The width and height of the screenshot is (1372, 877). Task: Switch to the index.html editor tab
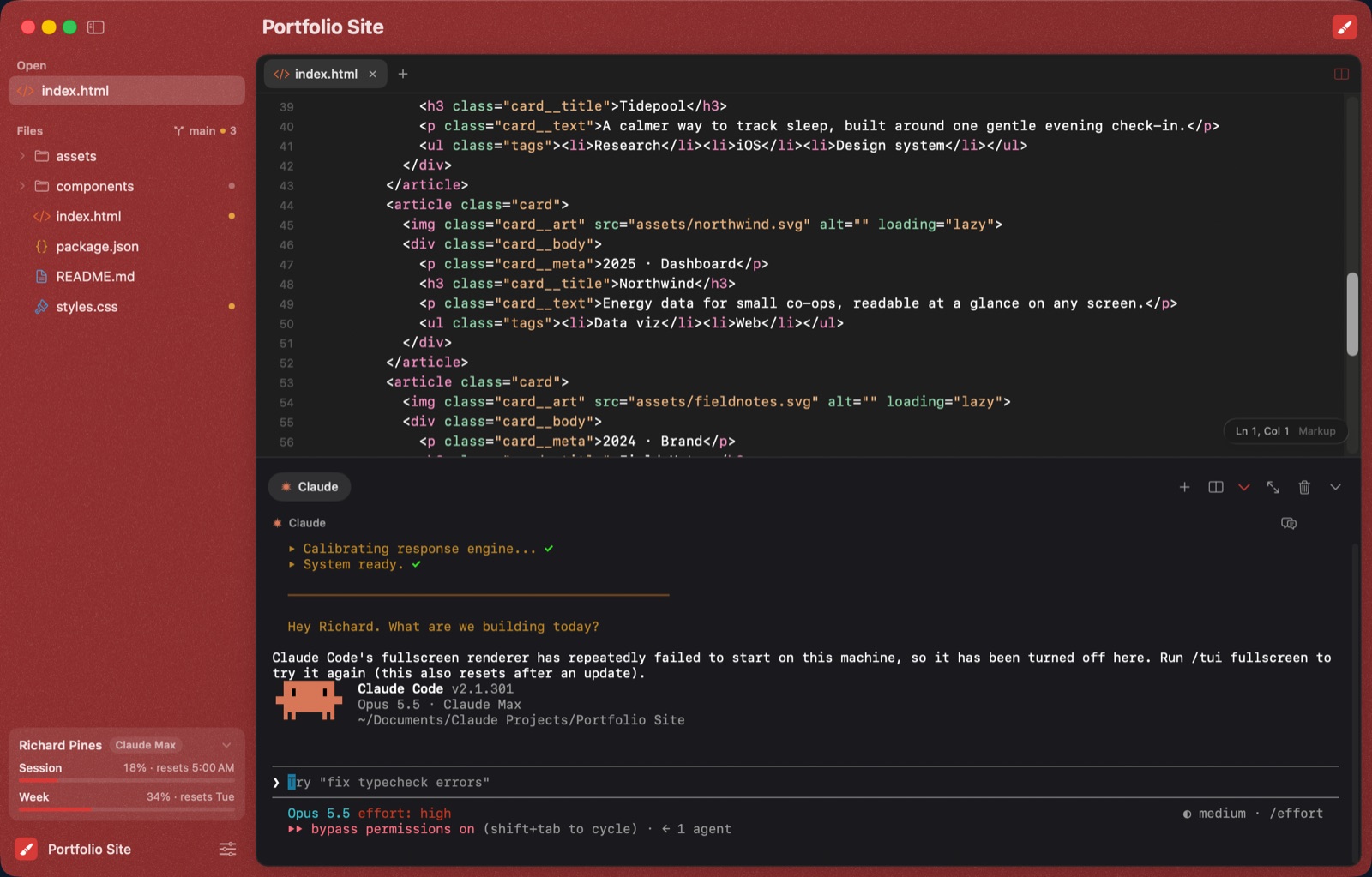[326, 74]
